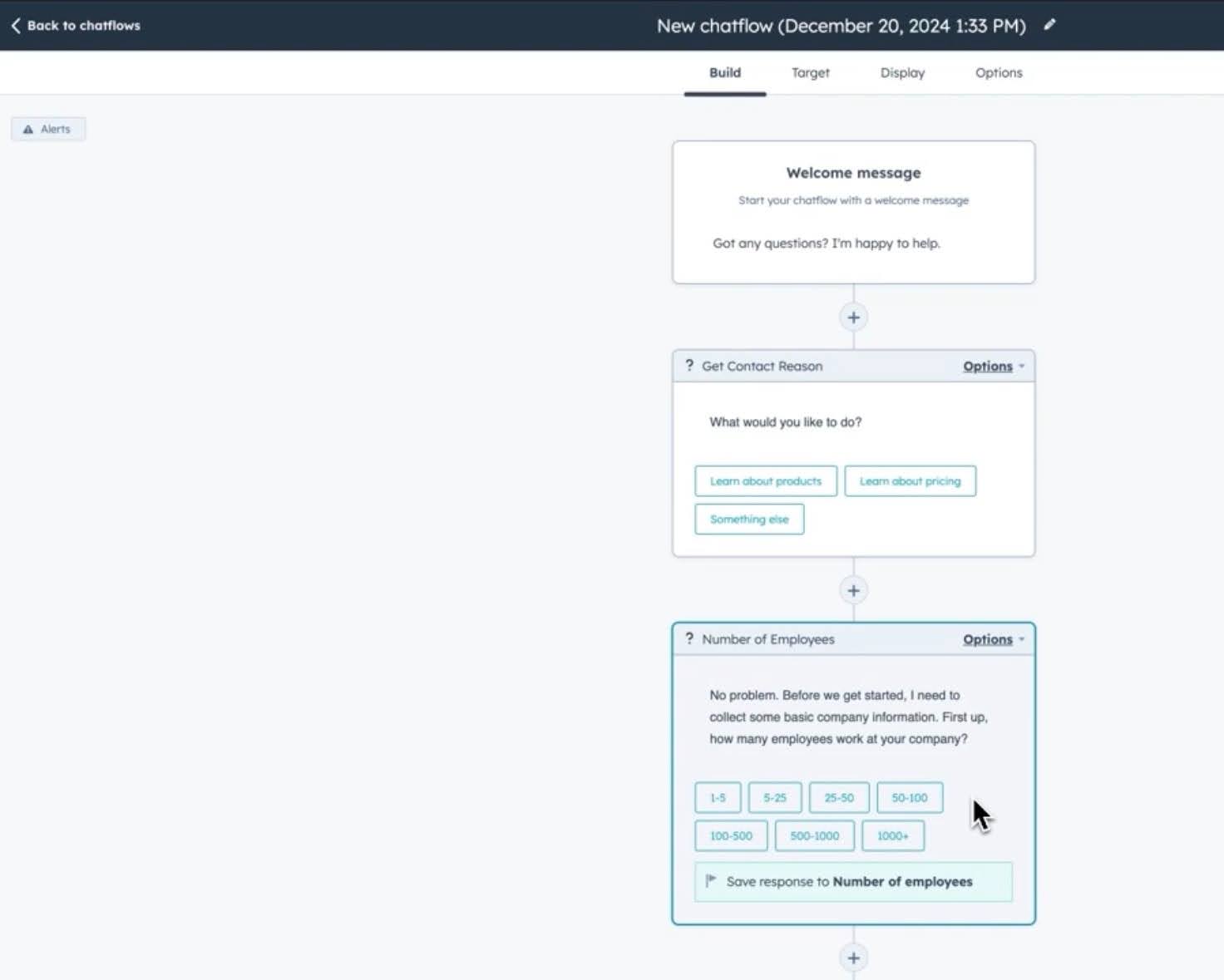Go to the Options tab
This screenshot has width=1224, height=980.
coord(999,73)
